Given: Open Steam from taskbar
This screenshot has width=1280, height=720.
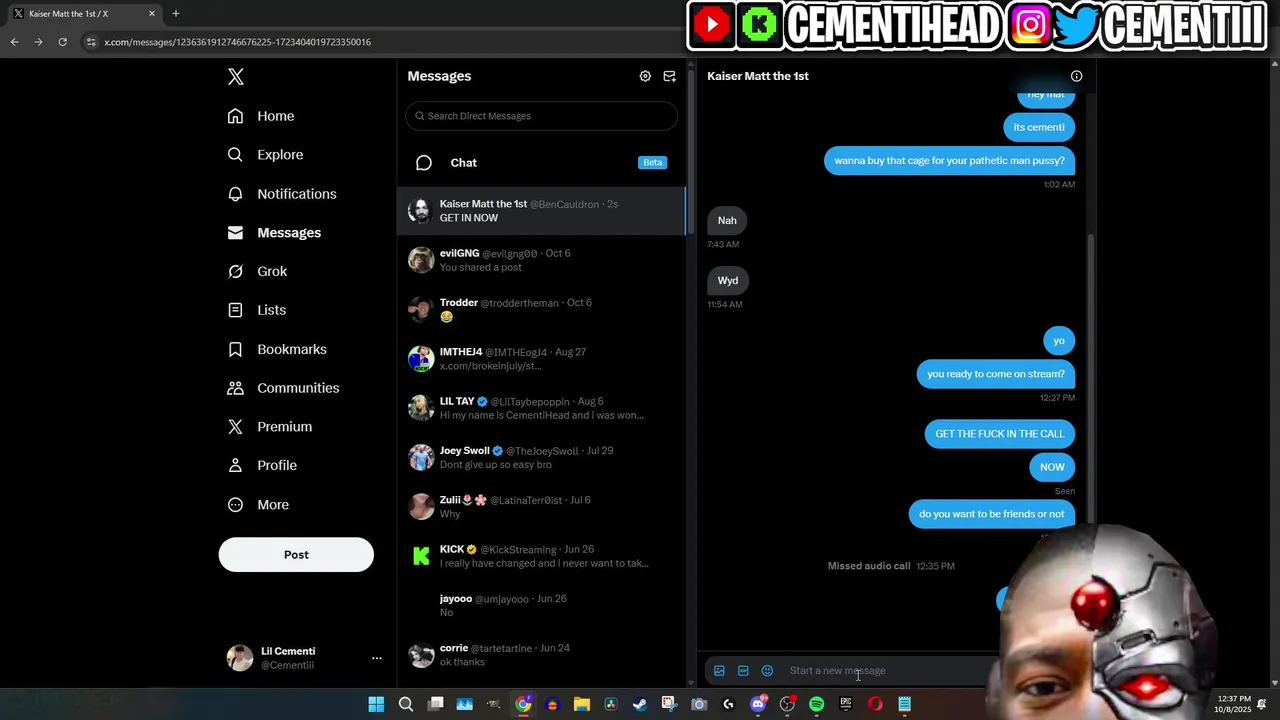Looking at the screenshot, I should pyautogui.click(x=640, y=705).
